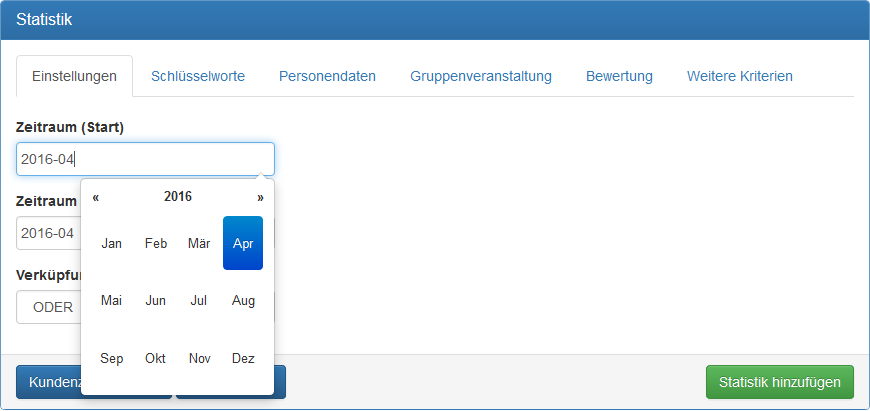Image resolution: width=870 pixels, height=411 pixels.
Task: Select Jan in the month picker
Action: [112, 243]
